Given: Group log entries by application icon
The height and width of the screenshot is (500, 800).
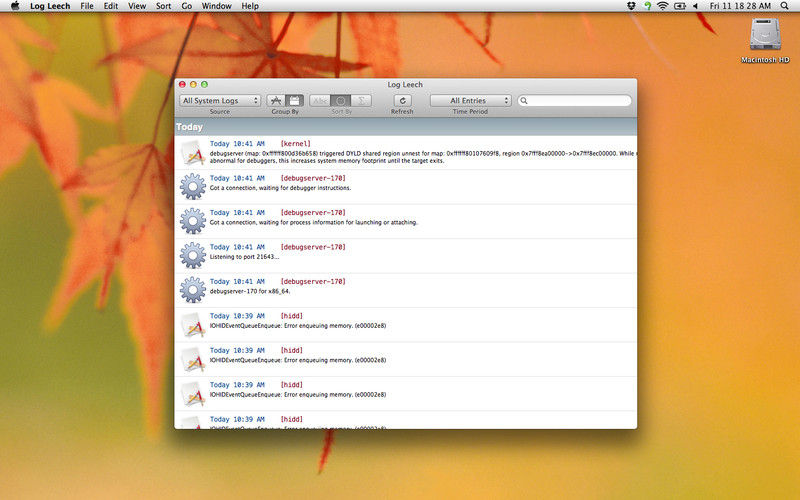Looking at the screenshot, I should click(x=276, y=101).
